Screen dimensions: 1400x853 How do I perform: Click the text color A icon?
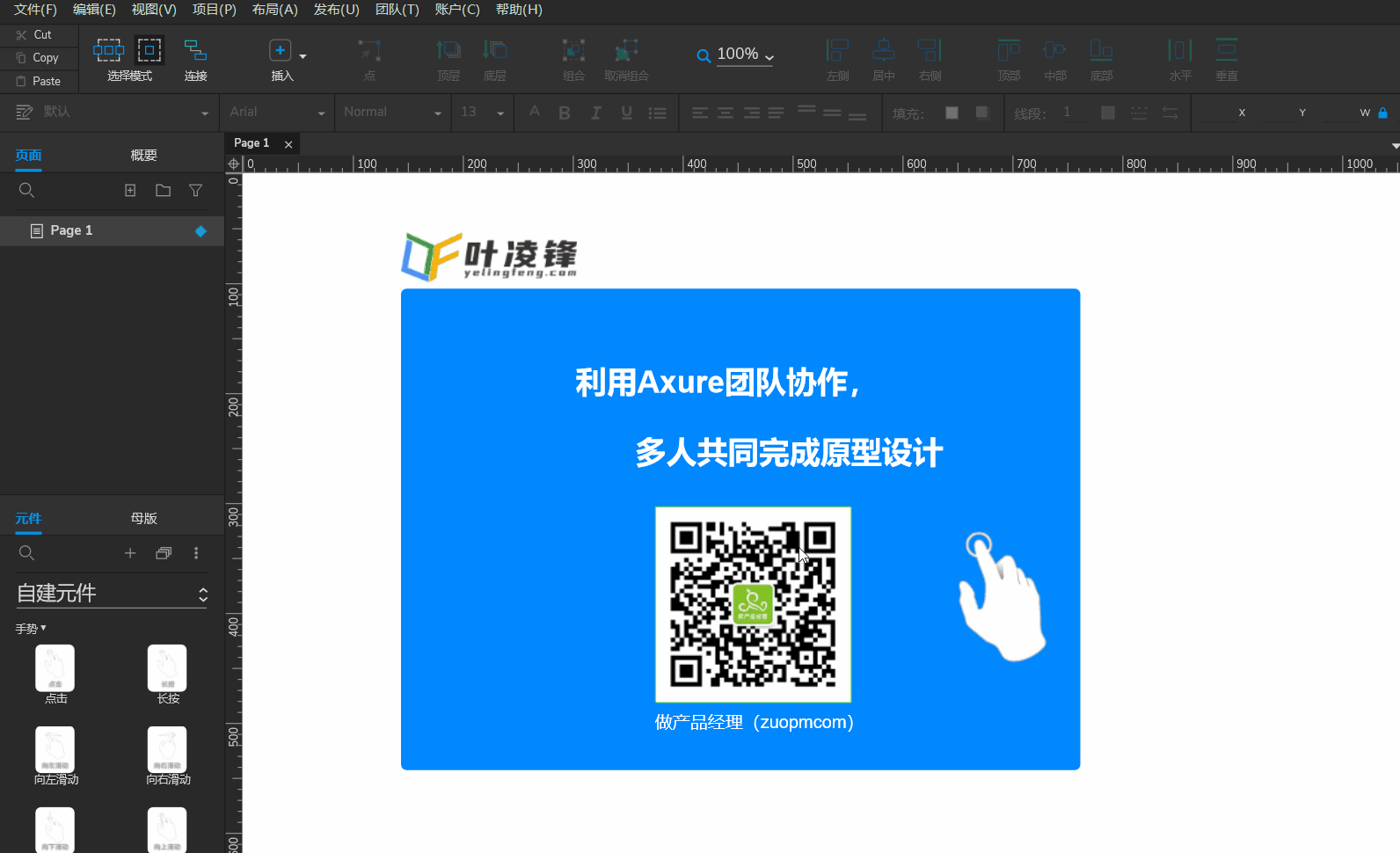[x=534, y=112]
